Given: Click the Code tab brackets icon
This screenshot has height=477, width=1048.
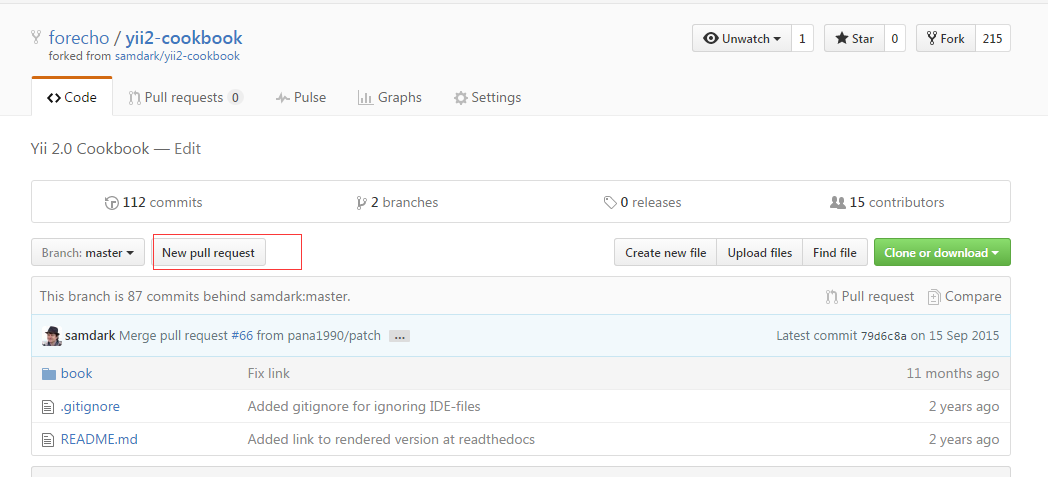Looking at the screenshot, I should (53, 98).
